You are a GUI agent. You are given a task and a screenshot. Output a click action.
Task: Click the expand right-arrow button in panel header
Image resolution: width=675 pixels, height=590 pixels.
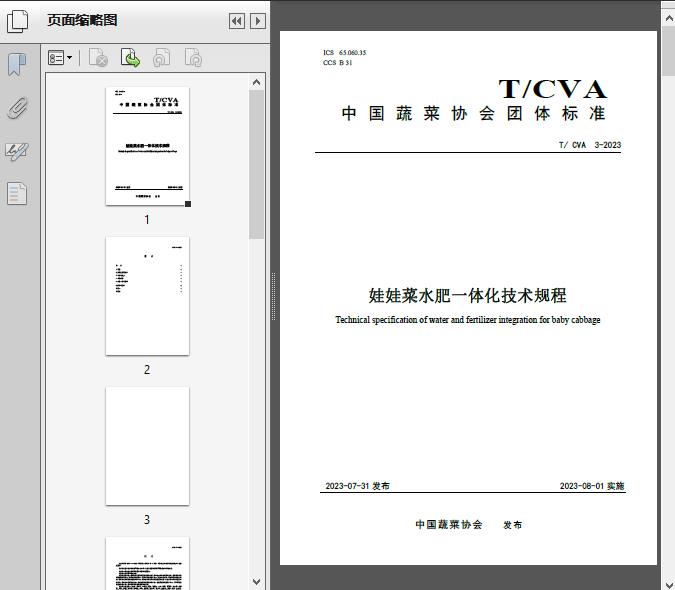(258, 21)
